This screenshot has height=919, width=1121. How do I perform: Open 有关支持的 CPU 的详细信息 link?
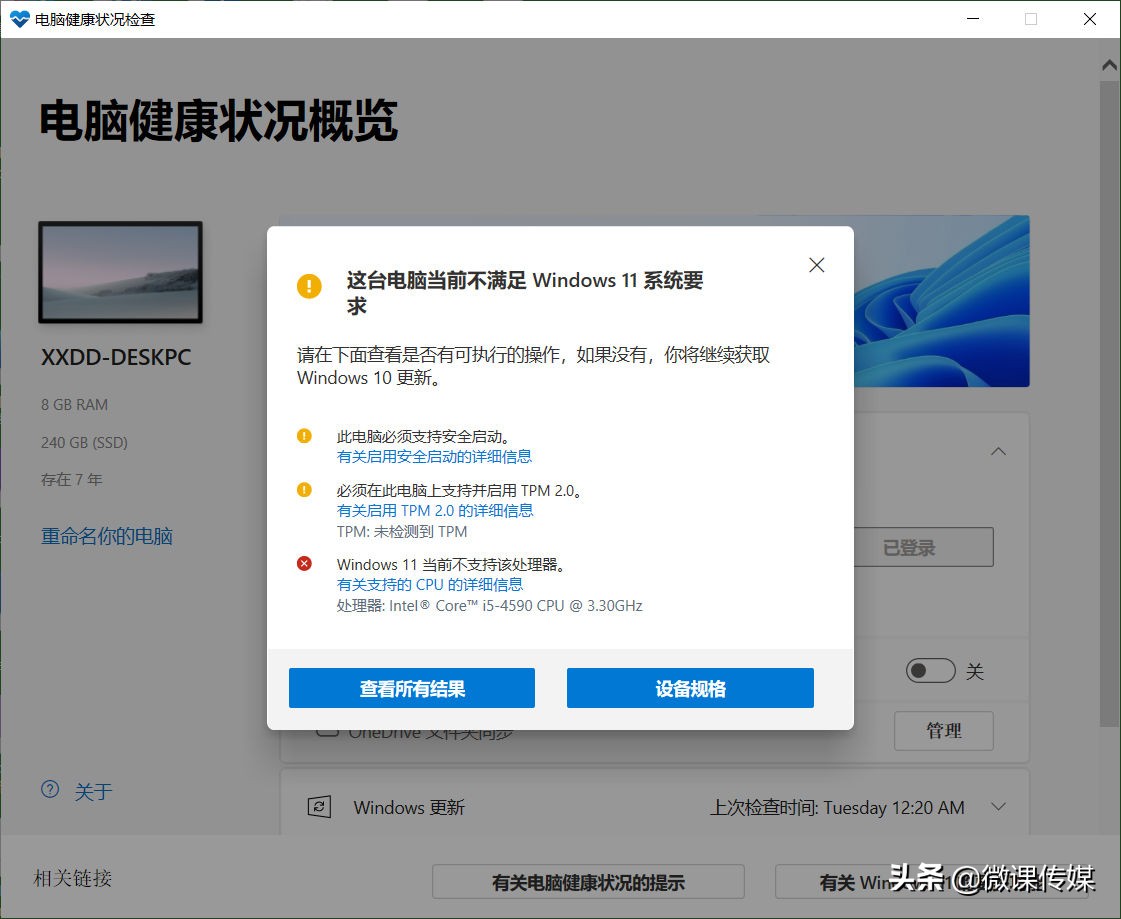point(430,584)
